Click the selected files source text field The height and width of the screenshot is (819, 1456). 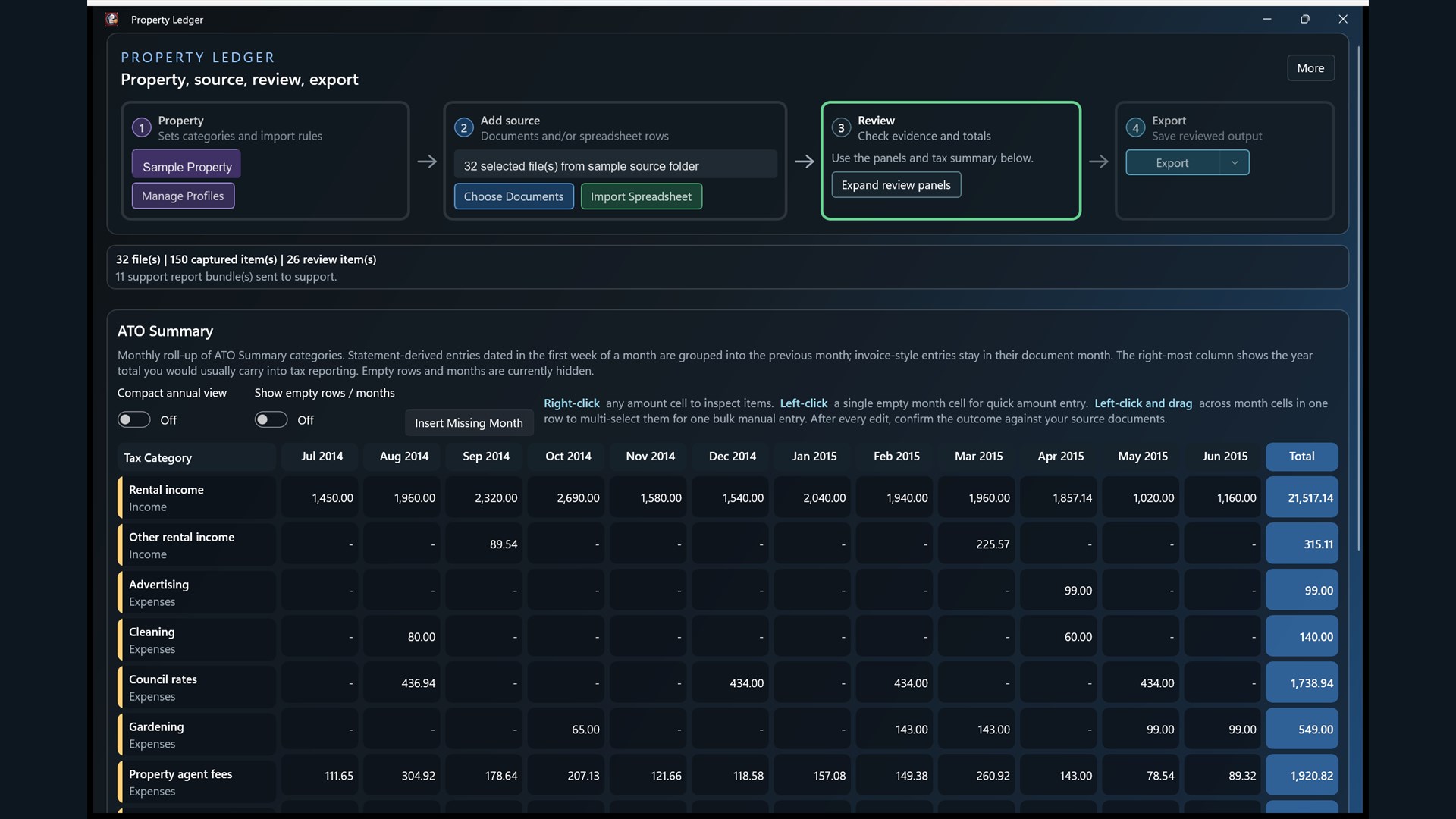click(x=616, y=165)
